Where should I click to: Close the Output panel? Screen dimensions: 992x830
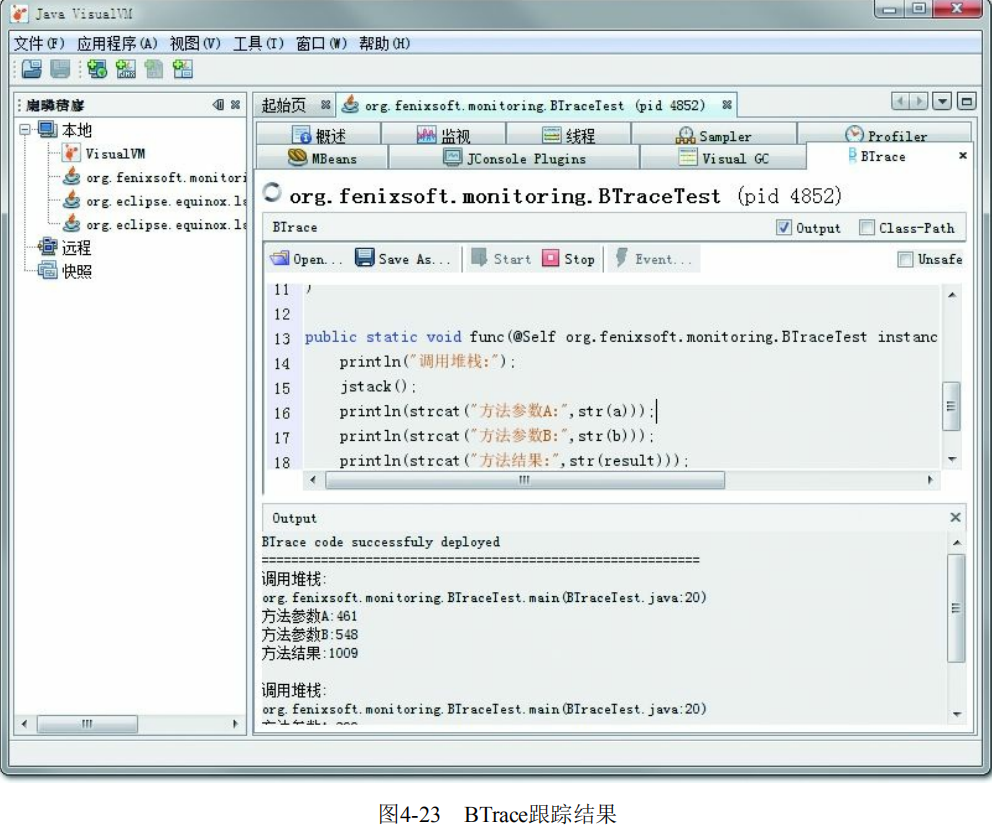[x=955, y=517]
